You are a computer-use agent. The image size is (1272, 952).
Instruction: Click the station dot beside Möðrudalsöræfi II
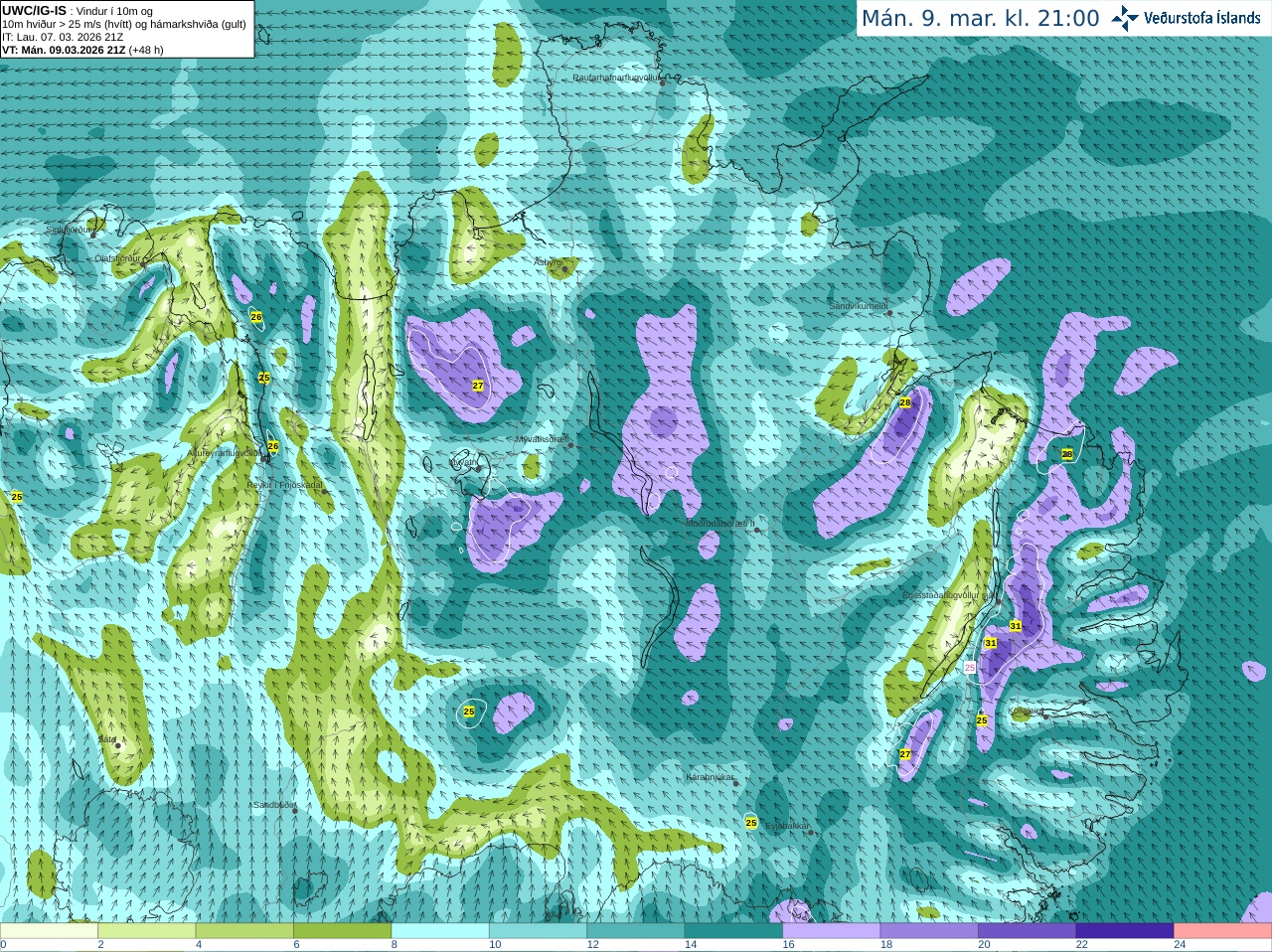tap(757, 530)
